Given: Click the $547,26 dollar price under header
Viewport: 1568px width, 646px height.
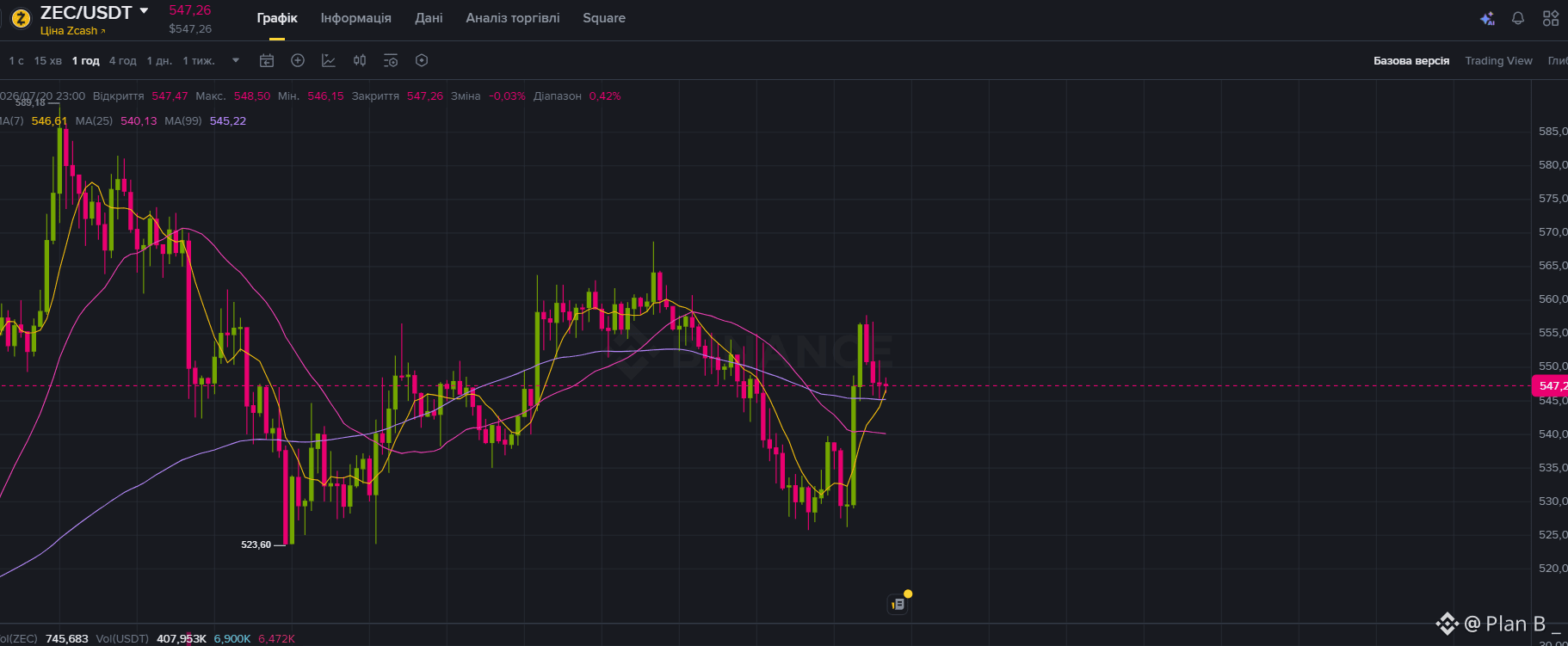Looking at the screenshot, I should click(190, 29).
